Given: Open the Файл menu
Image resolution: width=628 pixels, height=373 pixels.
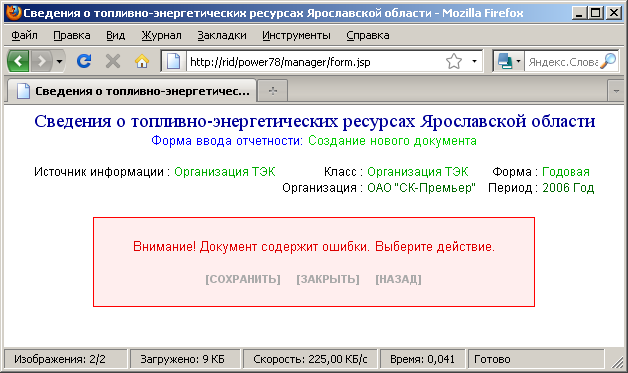Looking at the screenshot, I should [24, 35].
